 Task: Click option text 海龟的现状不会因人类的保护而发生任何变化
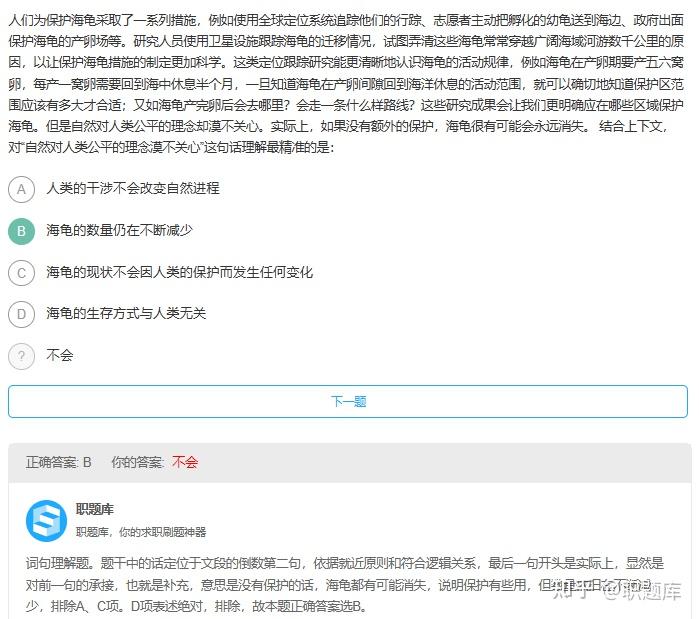pos(180,272)
